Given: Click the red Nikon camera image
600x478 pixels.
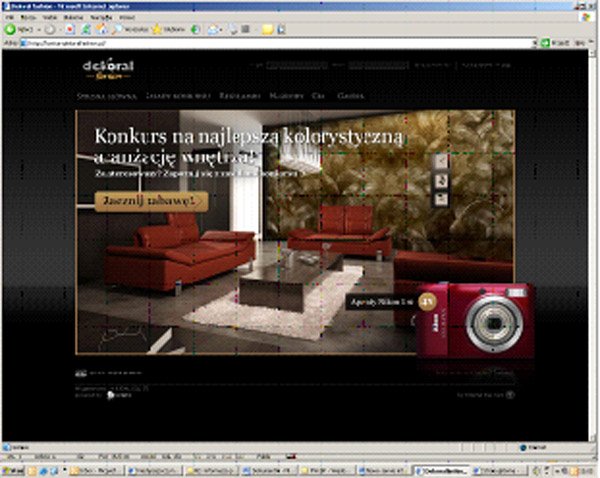Looking at the screenshot, I should point(475,320).
